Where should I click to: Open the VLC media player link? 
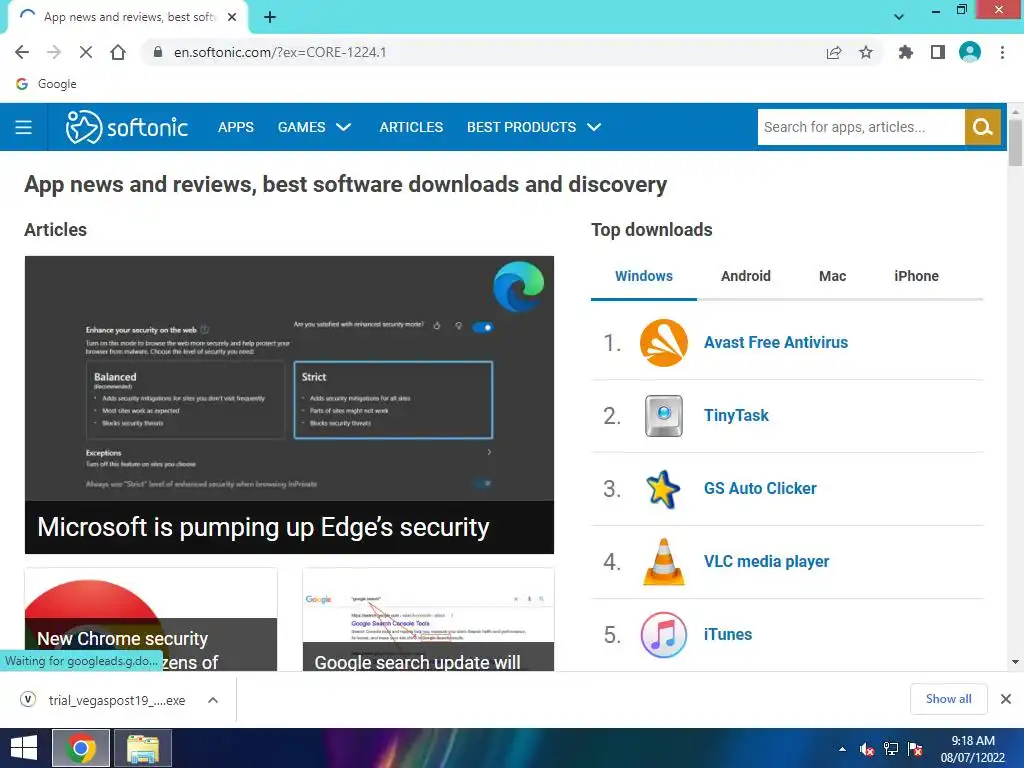pyautogui.click(x=767, y=562)
